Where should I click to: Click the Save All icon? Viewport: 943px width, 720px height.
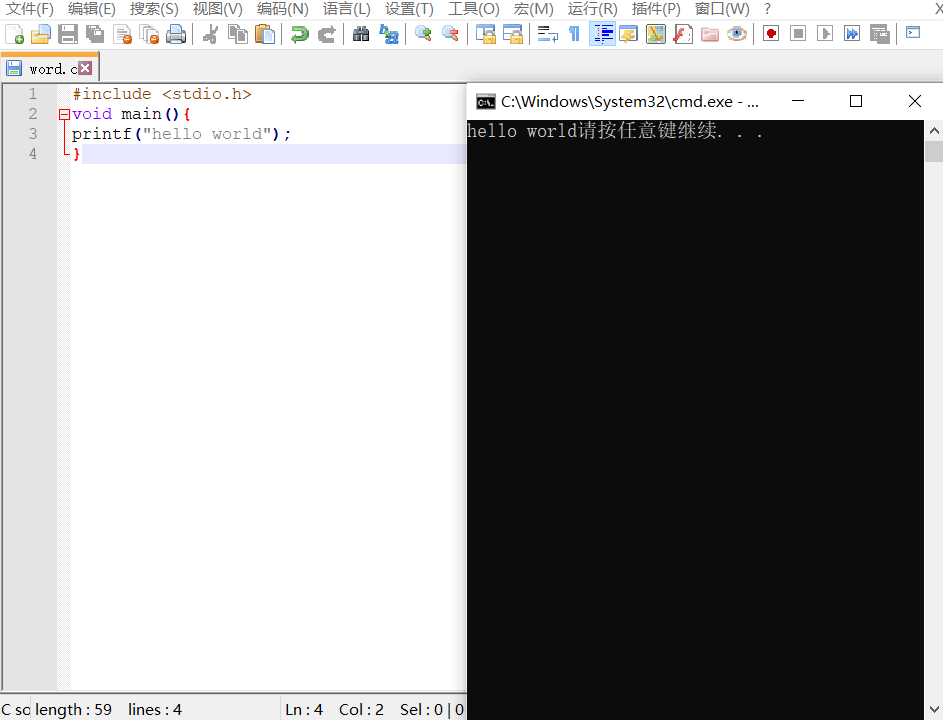point(95,34)
